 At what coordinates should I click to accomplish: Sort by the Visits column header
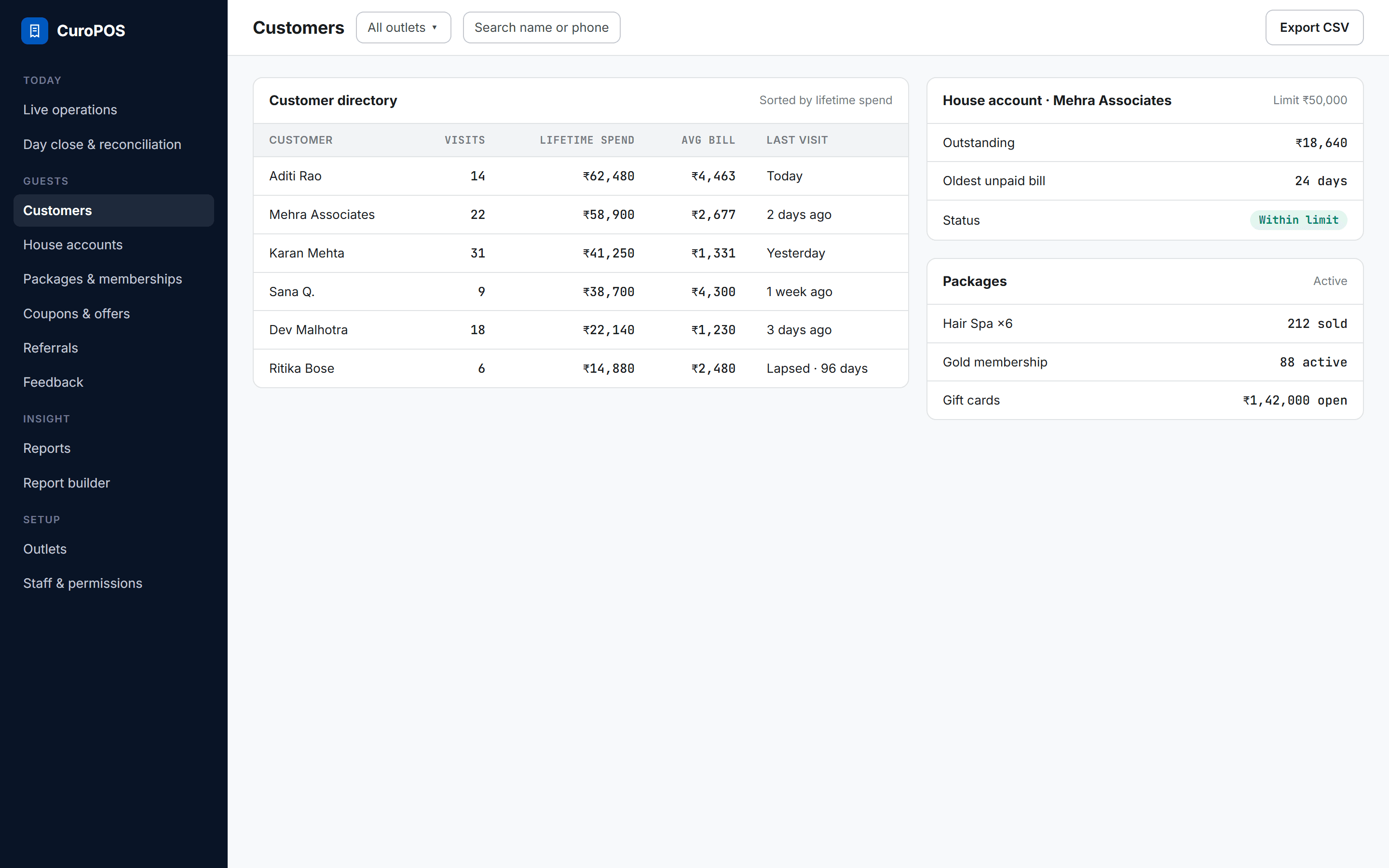pyautogui.click(x=465, y=140)
